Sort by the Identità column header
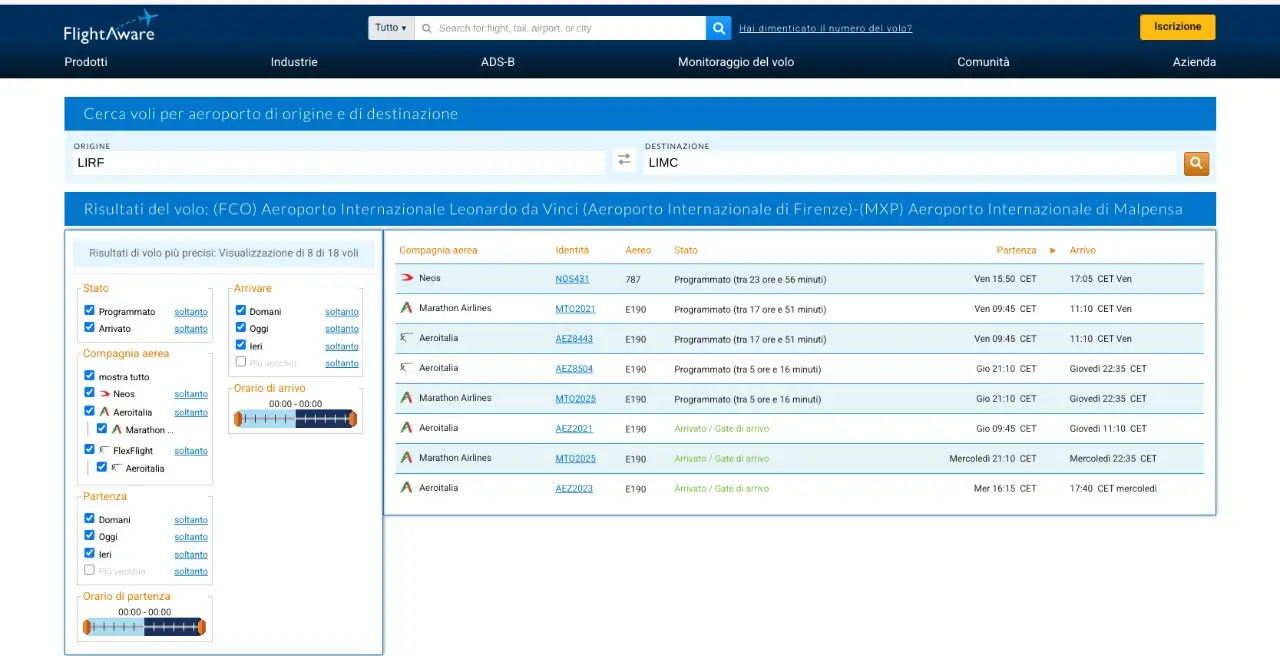The width and height of the screenshot is (1280, 656). click(x=572, y=250)
